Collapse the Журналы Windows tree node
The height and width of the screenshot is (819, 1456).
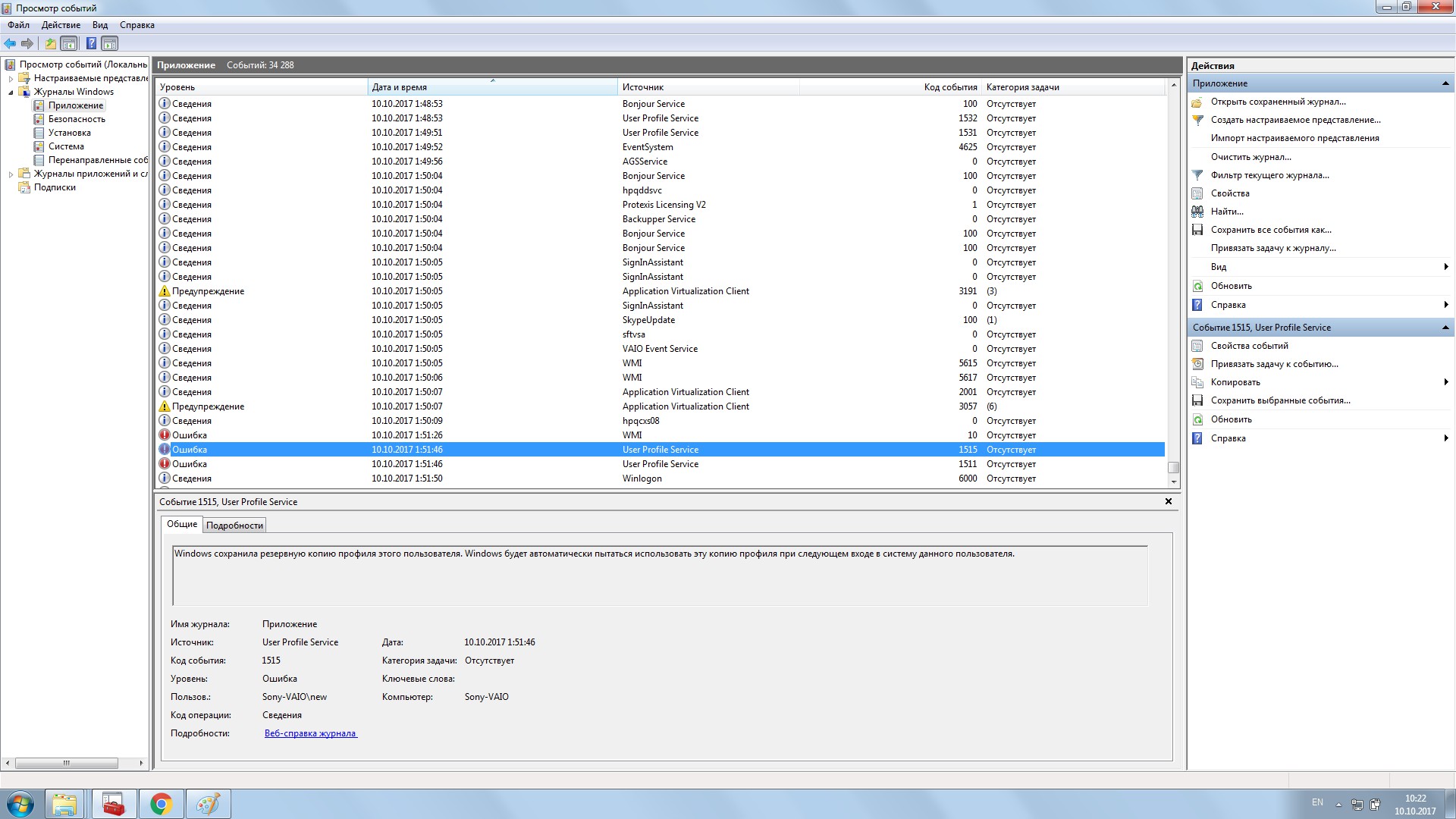(x=11, y=93)
